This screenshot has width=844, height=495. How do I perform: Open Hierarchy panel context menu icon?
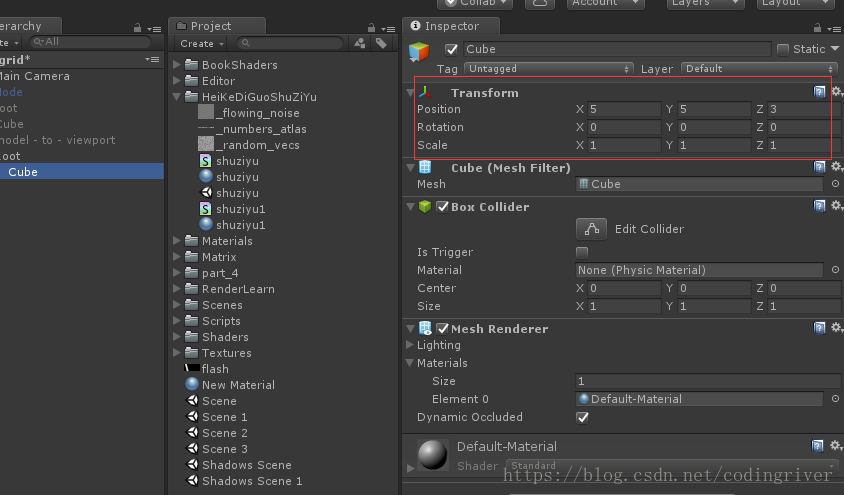(154, 29)
